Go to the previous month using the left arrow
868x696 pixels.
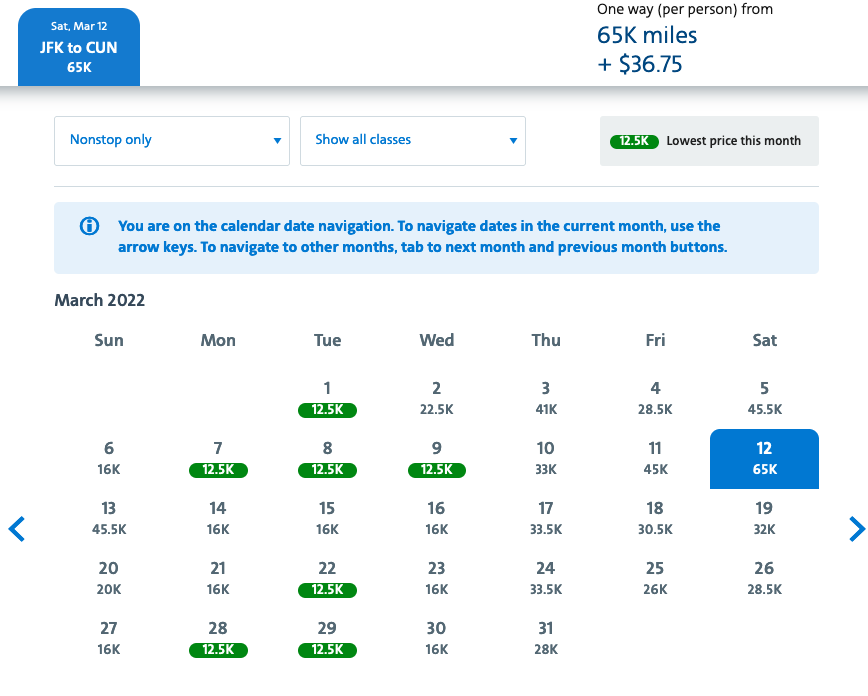coord(16,529)
